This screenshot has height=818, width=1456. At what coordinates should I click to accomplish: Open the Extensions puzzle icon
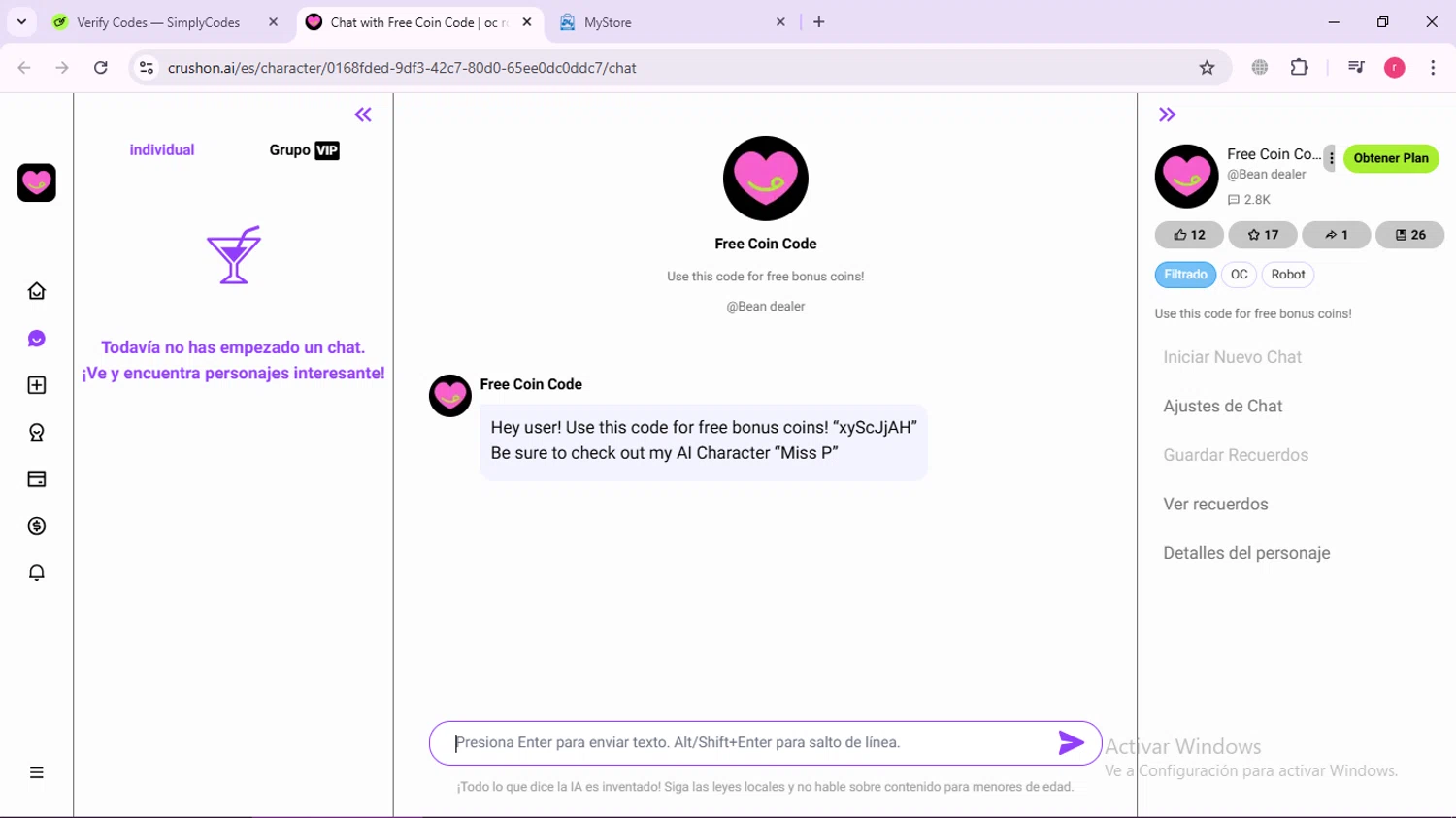click(x=1300, y=68)
